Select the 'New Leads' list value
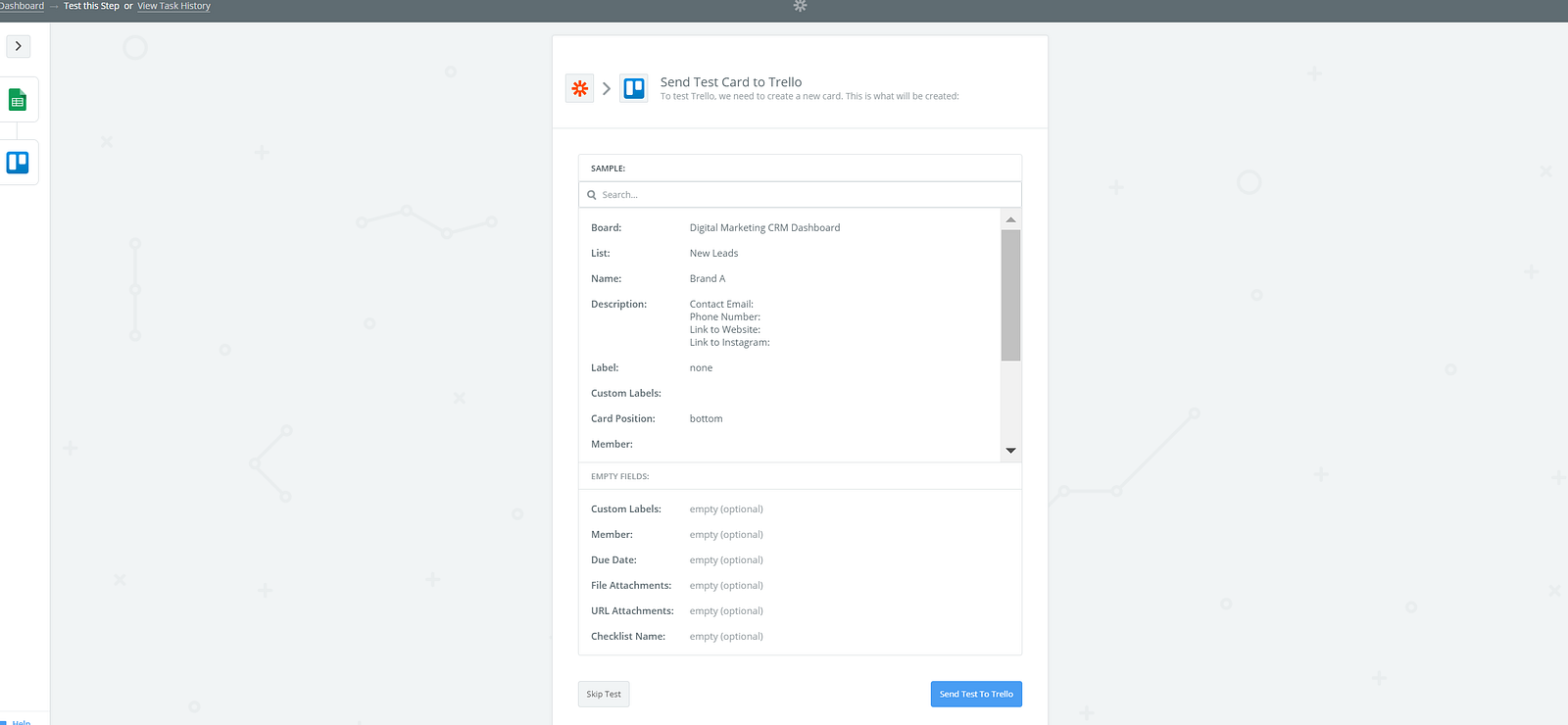1568x725 pixels. click(x=713, y=253)
